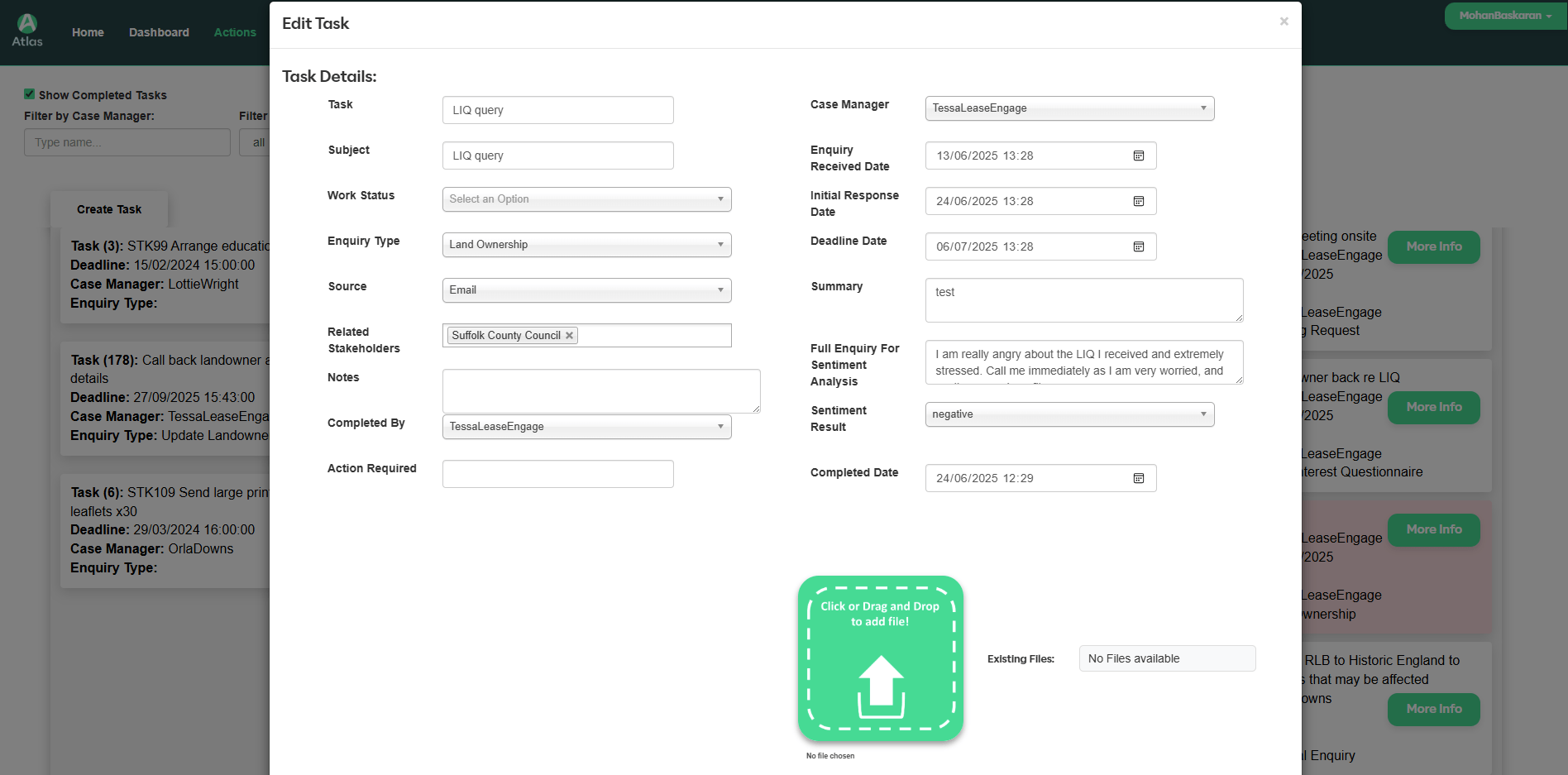1568x775 pixels.
Task: Open the MohanBaskaran user menu
Action: pos(1504,16)
